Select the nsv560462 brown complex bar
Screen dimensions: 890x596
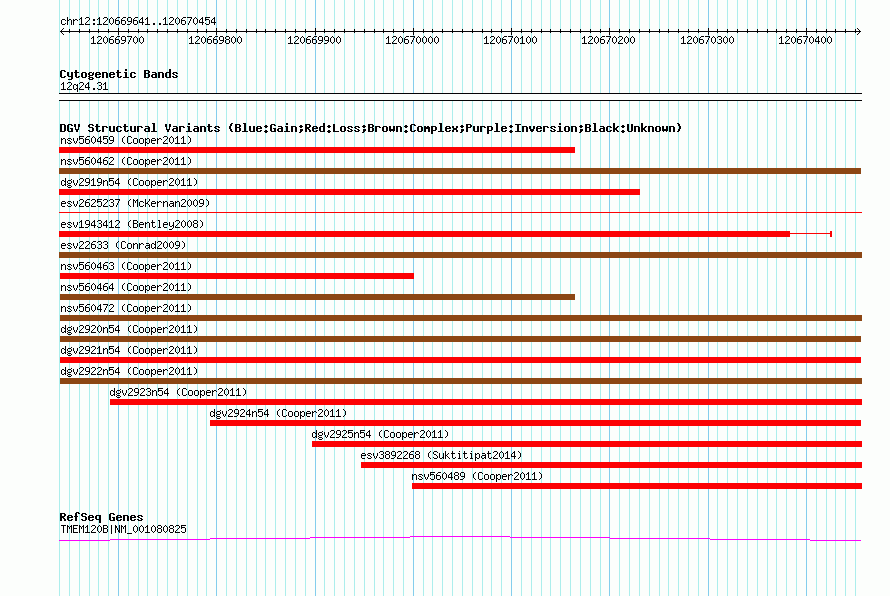pyautogui.click(x=460, y=171)
